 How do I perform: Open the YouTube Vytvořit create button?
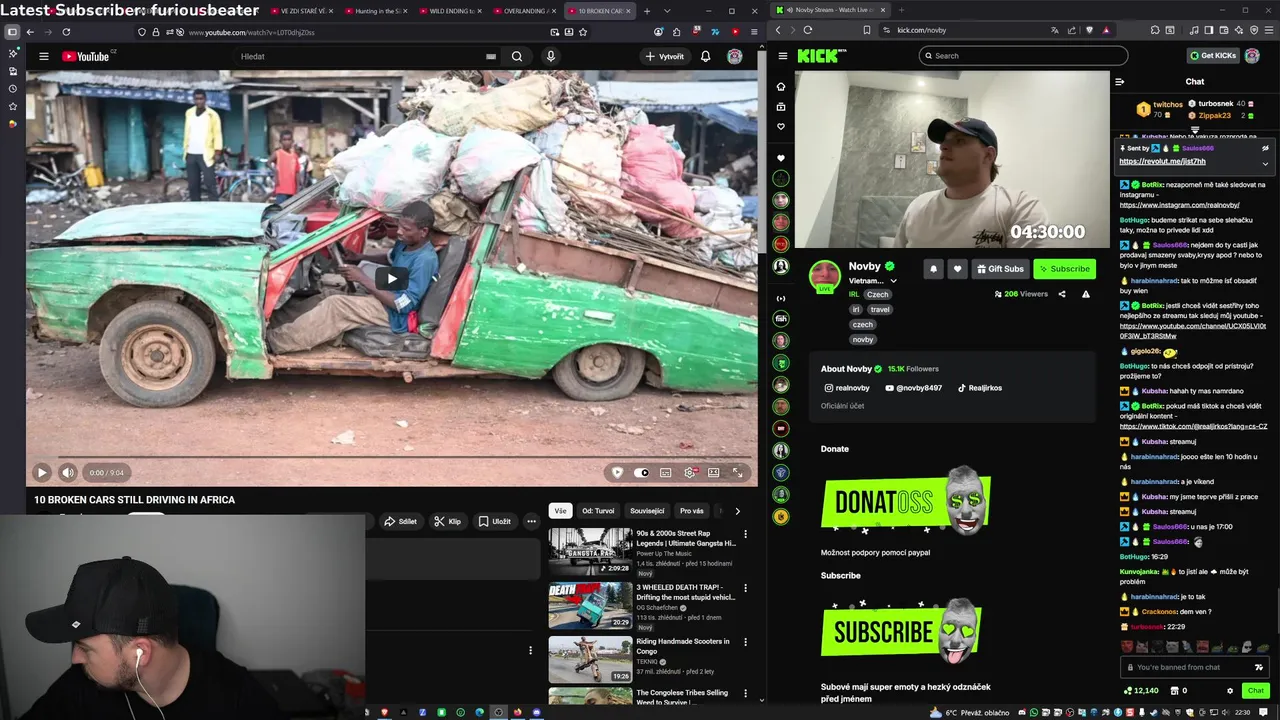point(665,56)
